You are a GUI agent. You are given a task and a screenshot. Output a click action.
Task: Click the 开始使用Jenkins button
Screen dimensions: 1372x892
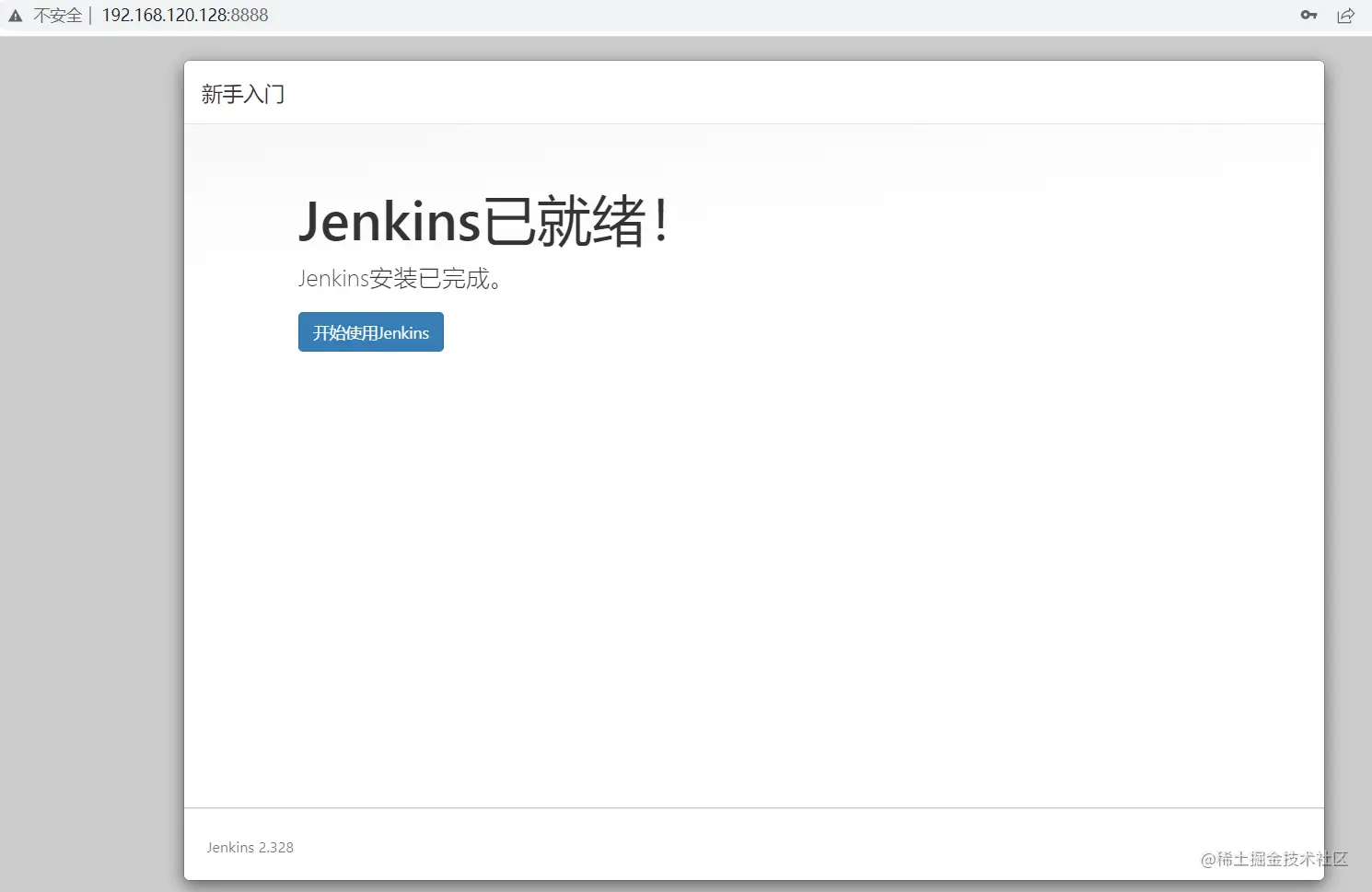click(371, 332)
